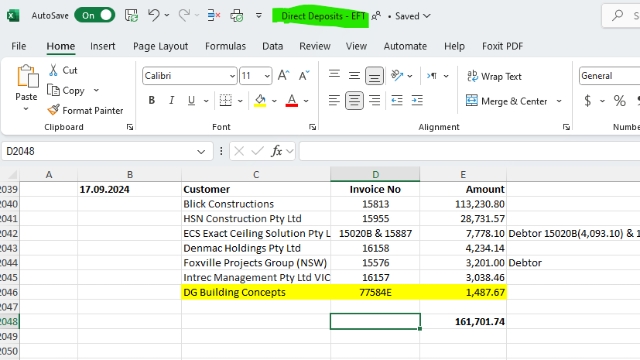Click the Bottom Align icon
640x360 pixels.
[x=374, y=76]
